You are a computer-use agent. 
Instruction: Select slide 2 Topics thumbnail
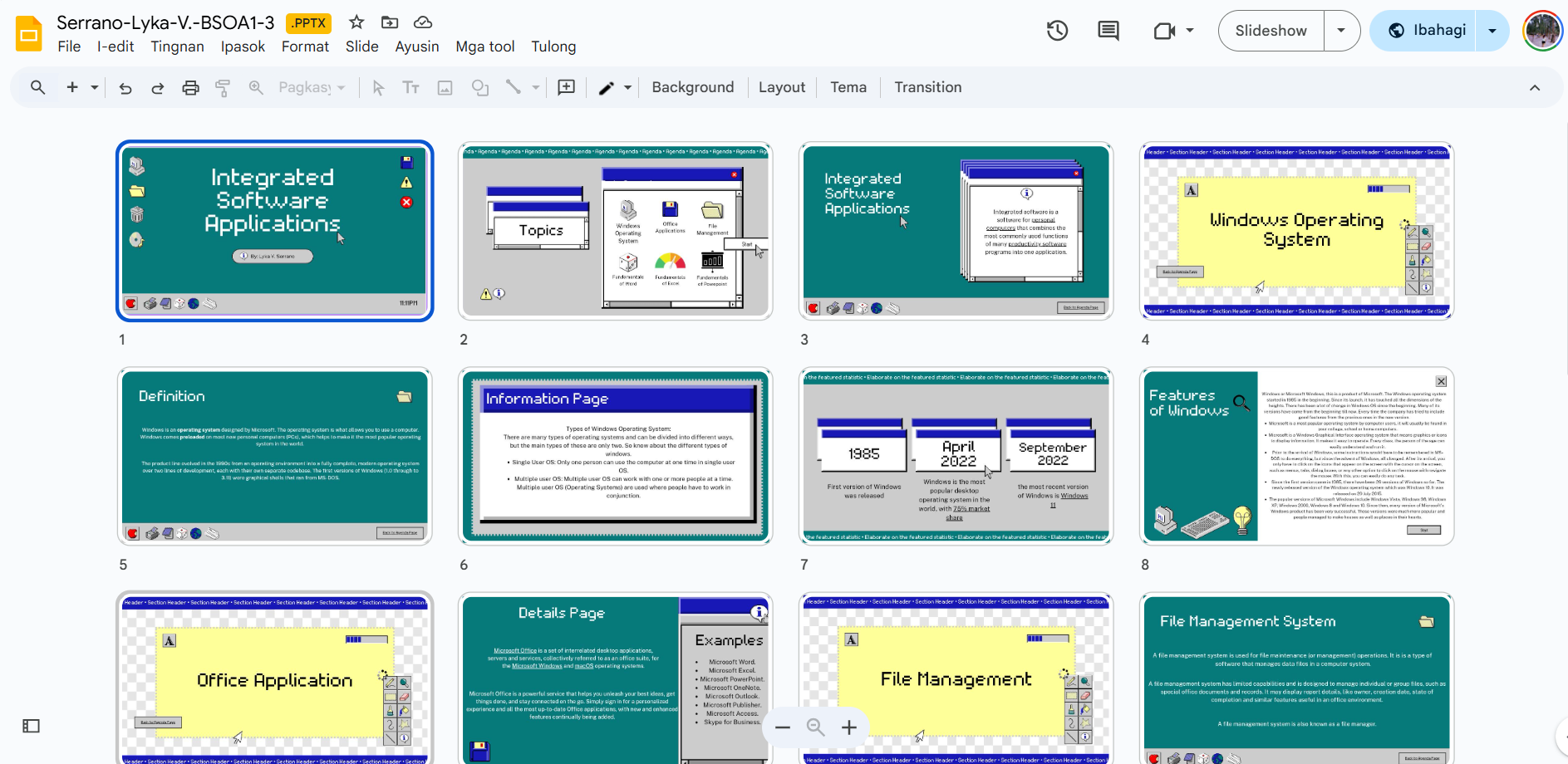point(616,231)
